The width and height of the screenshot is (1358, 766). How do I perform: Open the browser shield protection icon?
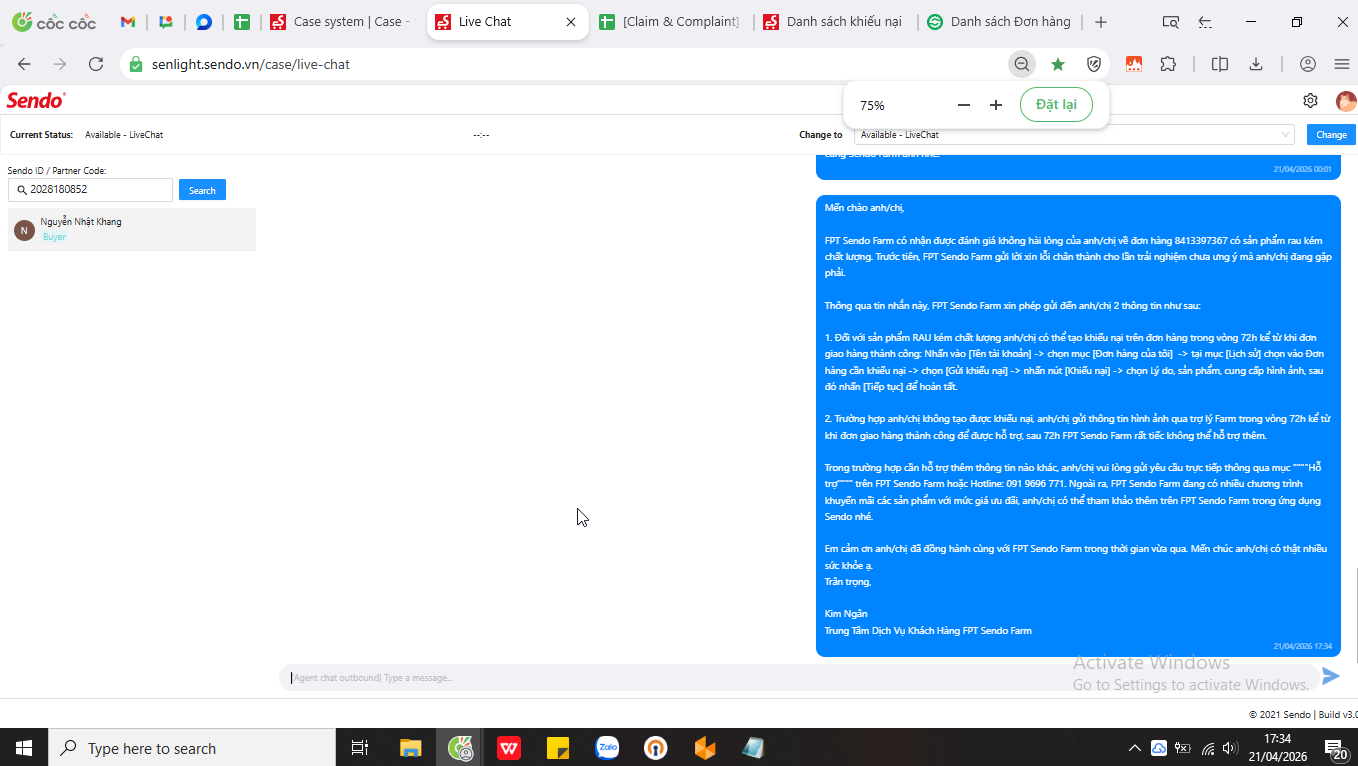click(1094, 64)
